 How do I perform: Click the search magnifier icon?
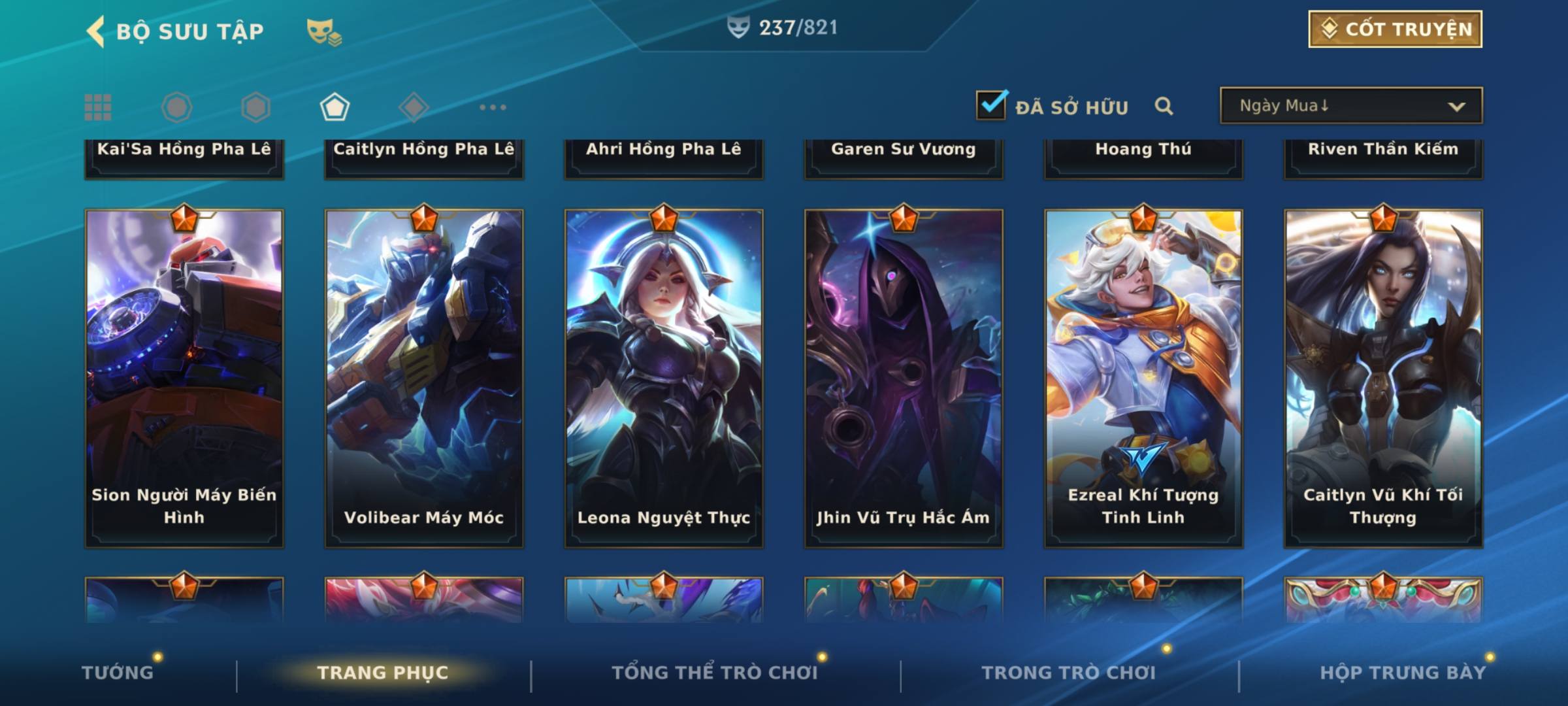click(x=1164, y=106)
